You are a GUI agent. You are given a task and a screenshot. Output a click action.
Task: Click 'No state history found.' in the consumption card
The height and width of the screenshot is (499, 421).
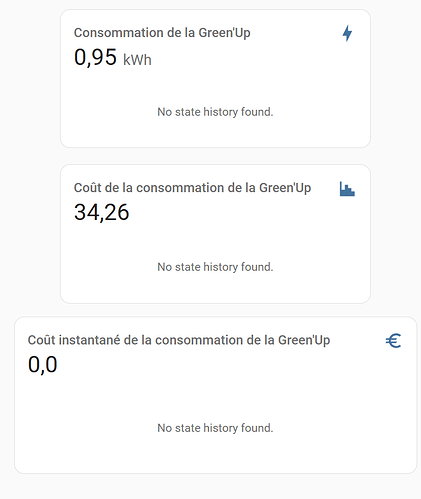[x=215, y=112]
